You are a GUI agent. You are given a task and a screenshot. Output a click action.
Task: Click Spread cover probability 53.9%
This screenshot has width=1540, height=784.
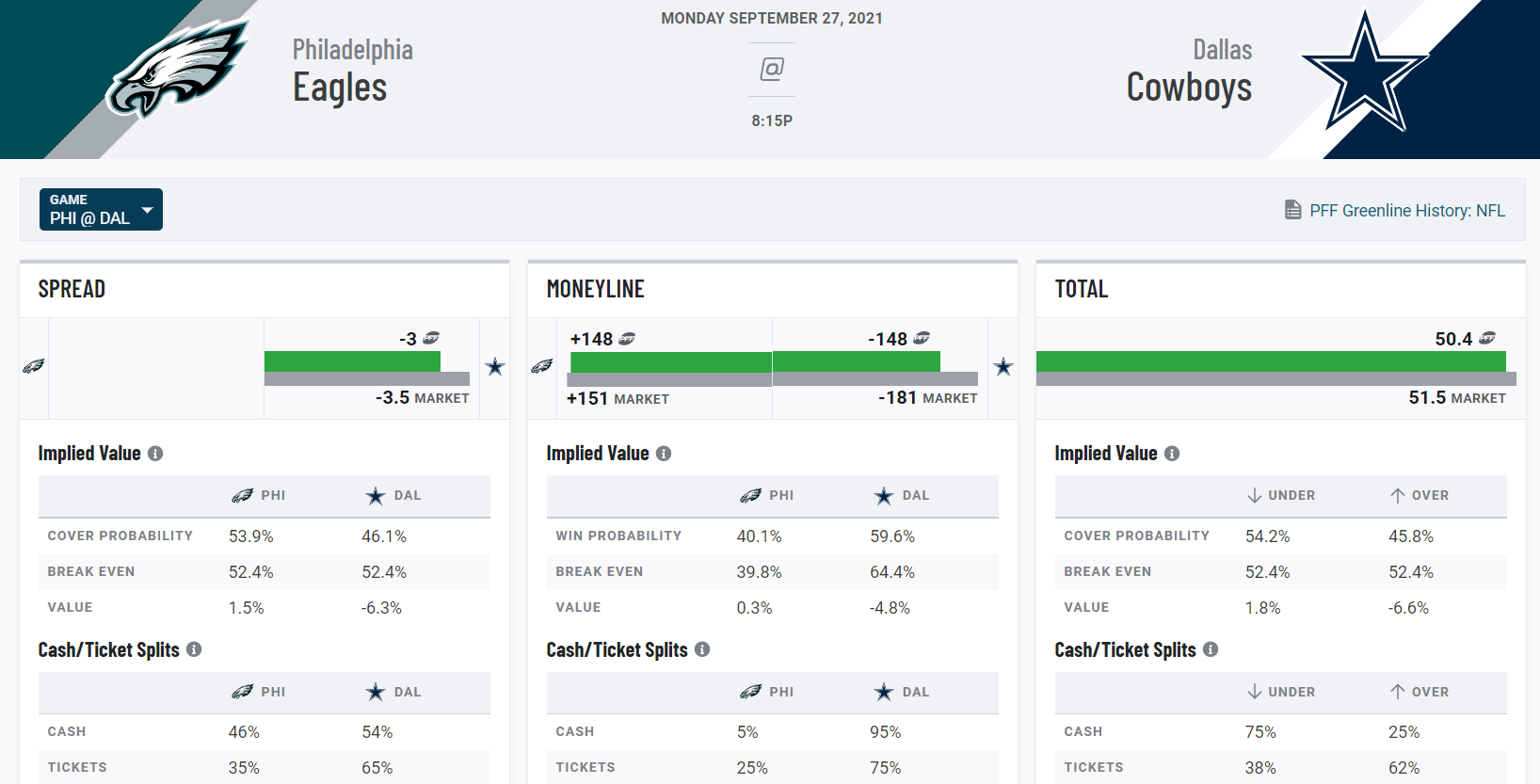tap(251, 536)
